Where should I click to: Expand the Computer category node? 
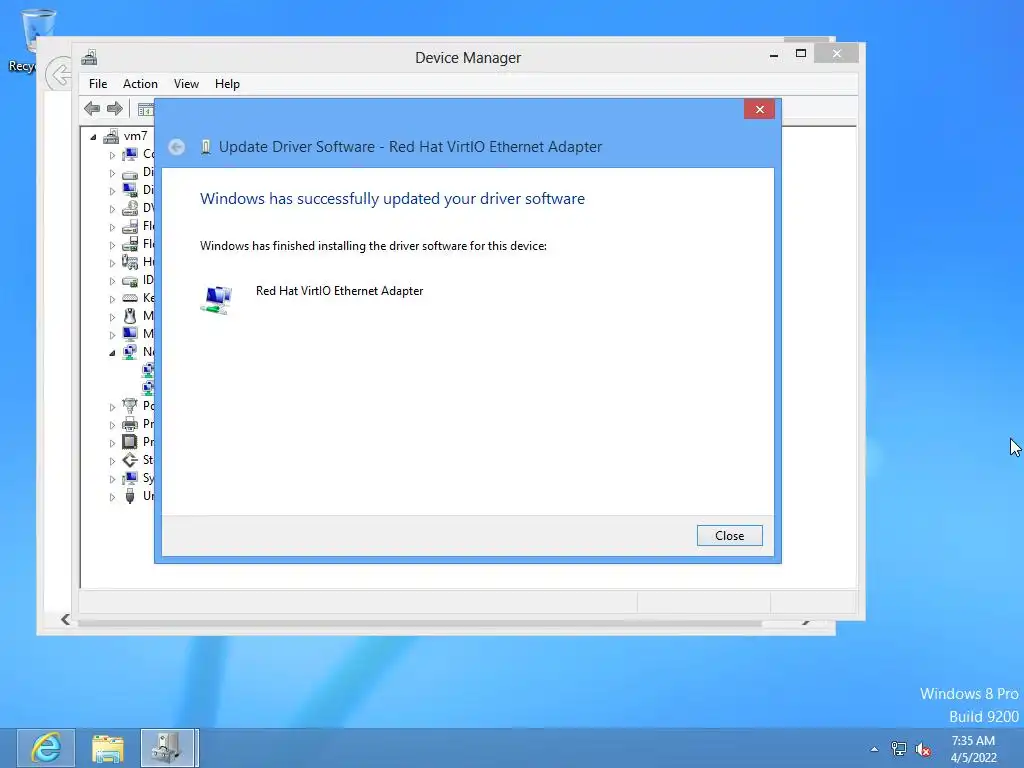click(x=112, y=155)
